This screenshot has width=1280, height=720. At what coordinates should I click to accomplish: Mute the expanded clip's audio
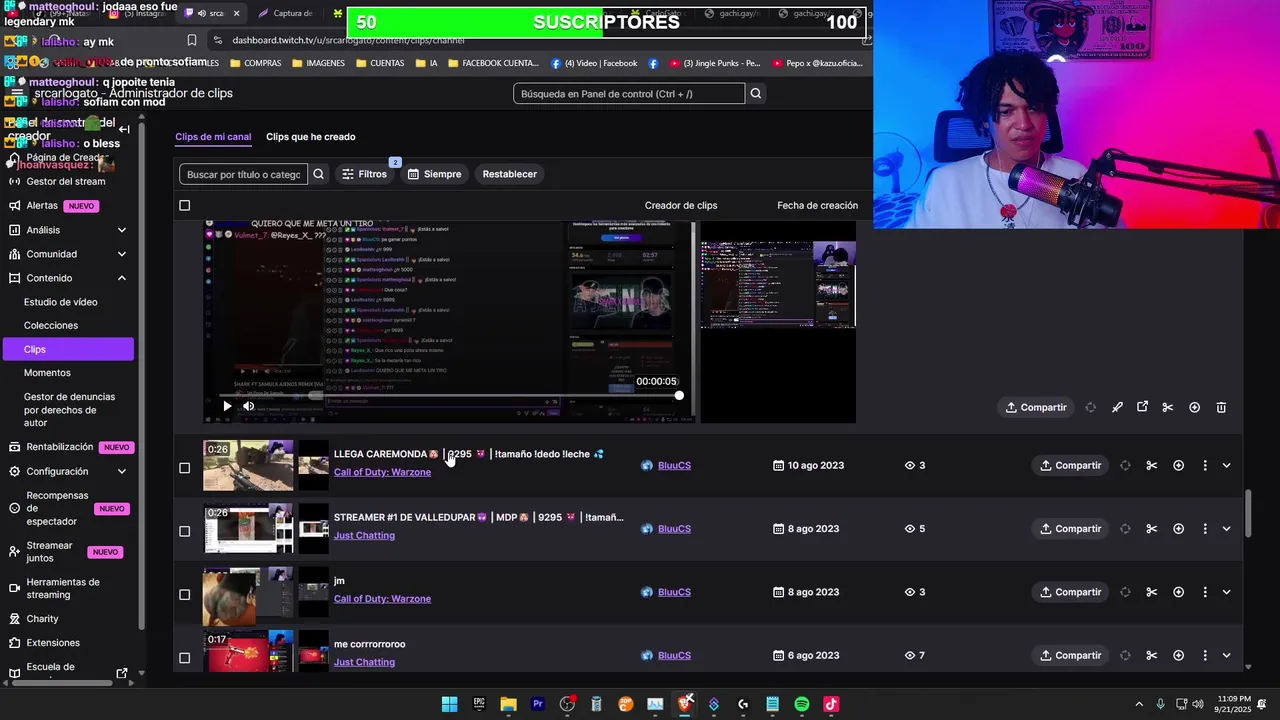tap(249, 406)
